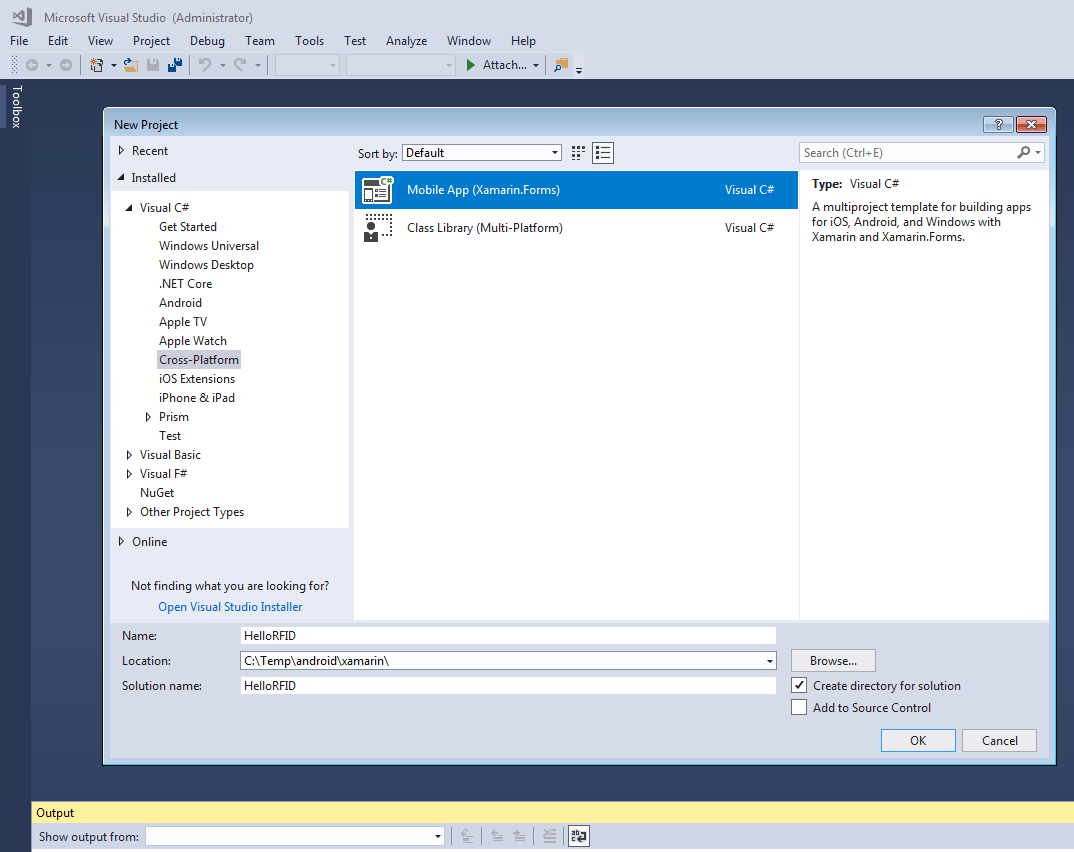This screenshot has height=852, width=1074.
Task: Expand the Prism tree node
Action: click(148, 416)
